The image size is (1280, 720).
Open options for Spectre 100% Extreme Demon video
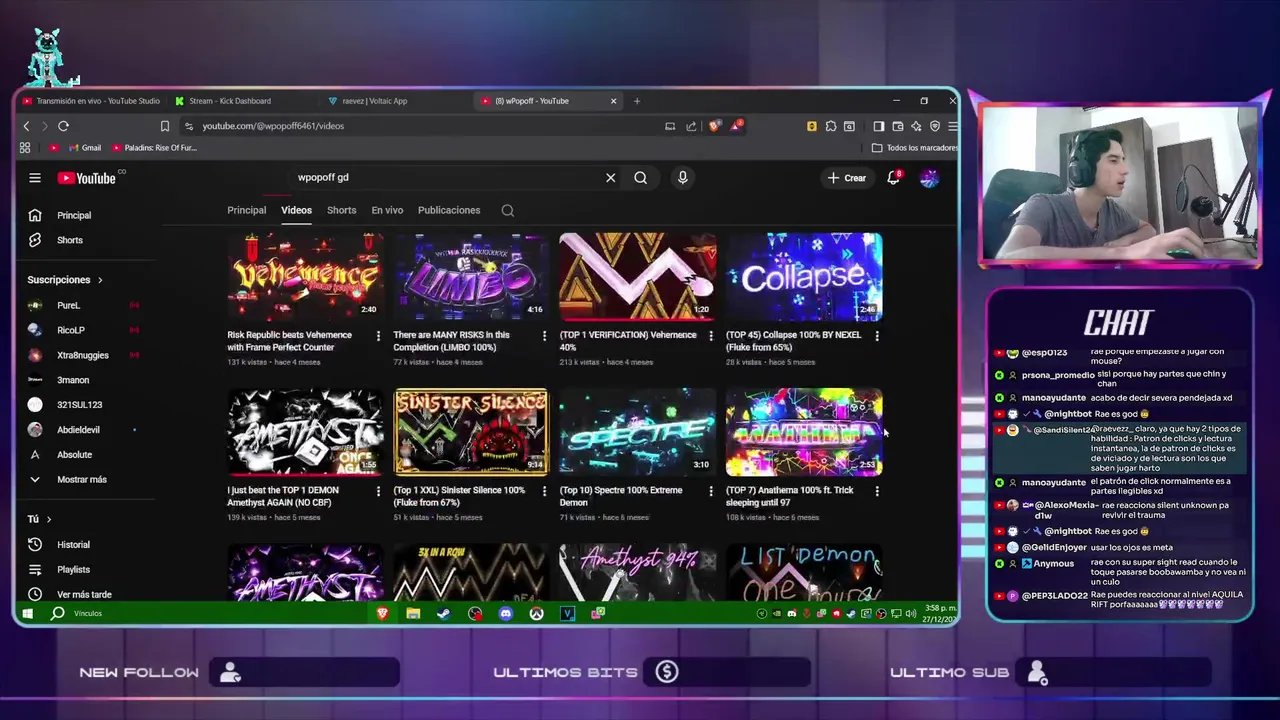pos(711,491)
